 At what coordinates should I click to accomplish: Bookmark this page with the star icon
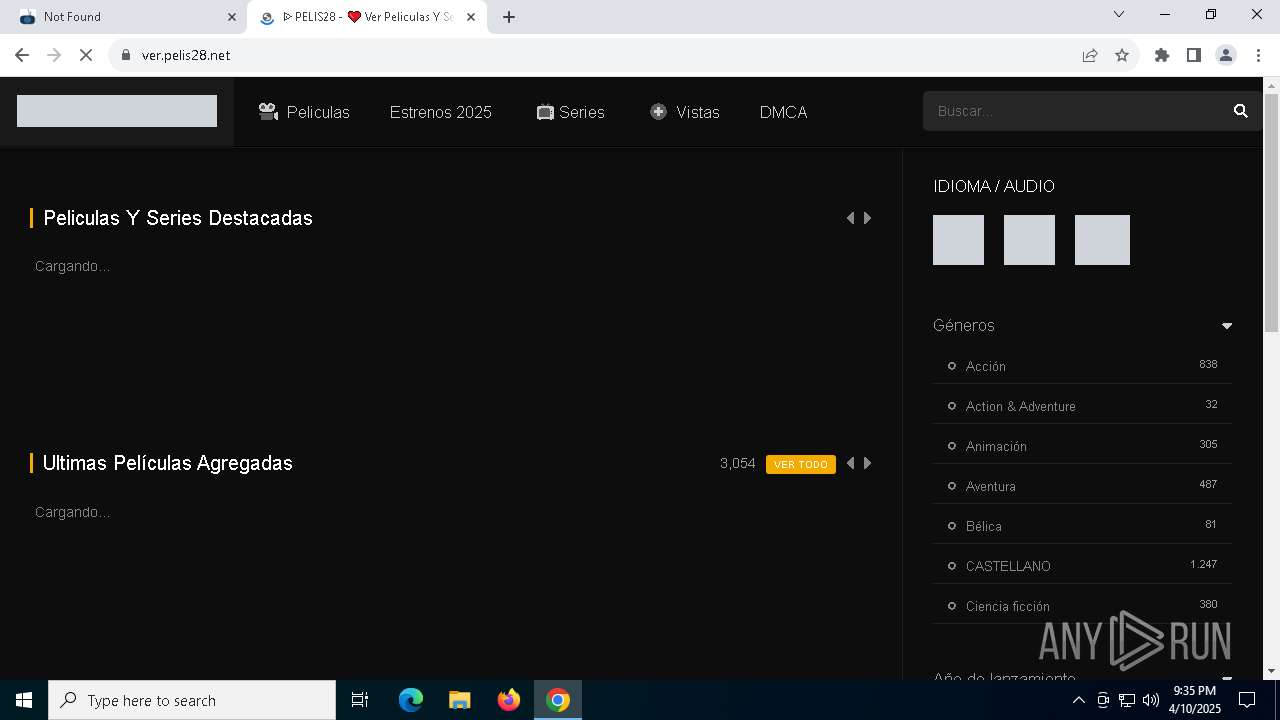tap(1122, 55)
